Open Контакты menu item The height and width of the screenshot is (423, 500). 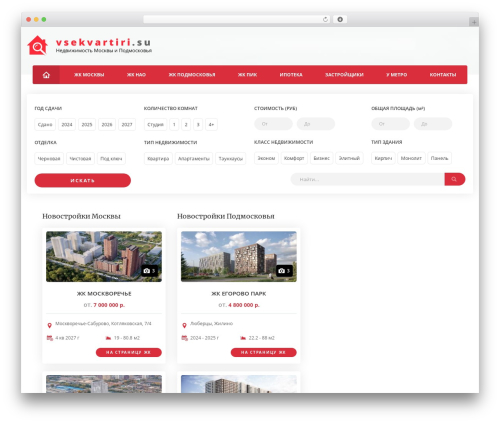443,75
